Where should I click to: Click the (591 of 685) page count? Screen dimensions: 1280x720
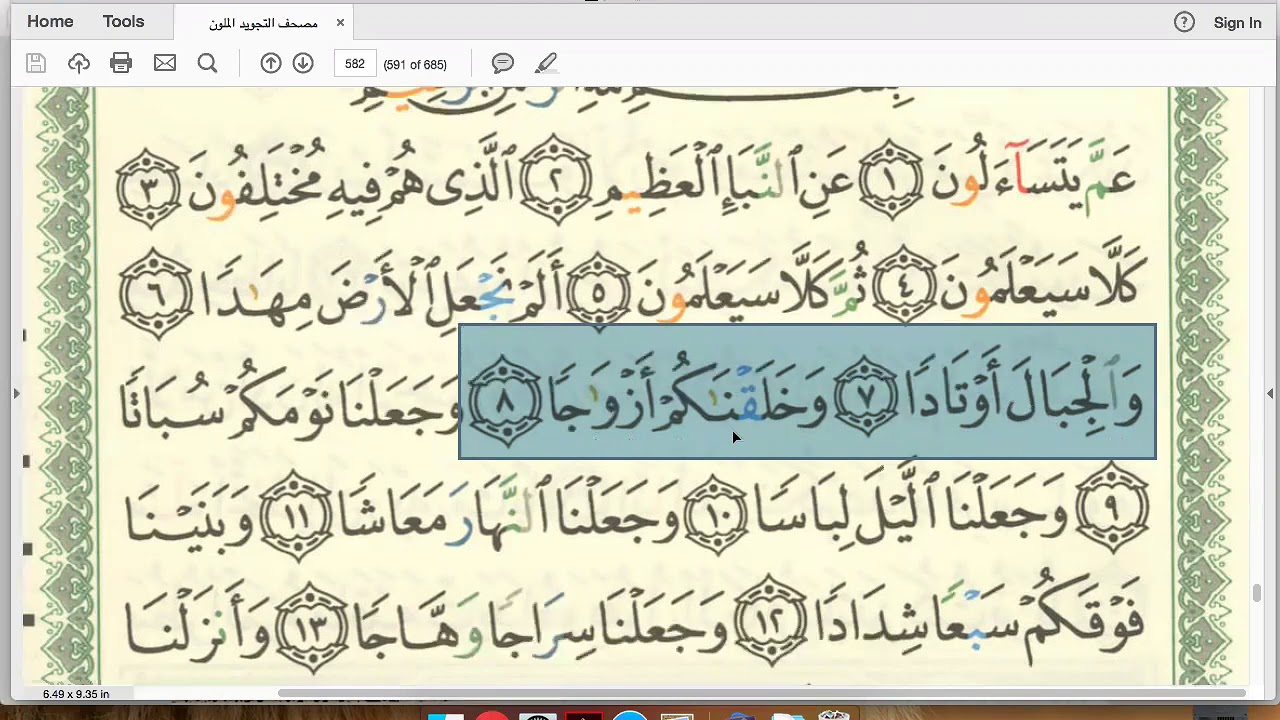(x=415, y=65)
